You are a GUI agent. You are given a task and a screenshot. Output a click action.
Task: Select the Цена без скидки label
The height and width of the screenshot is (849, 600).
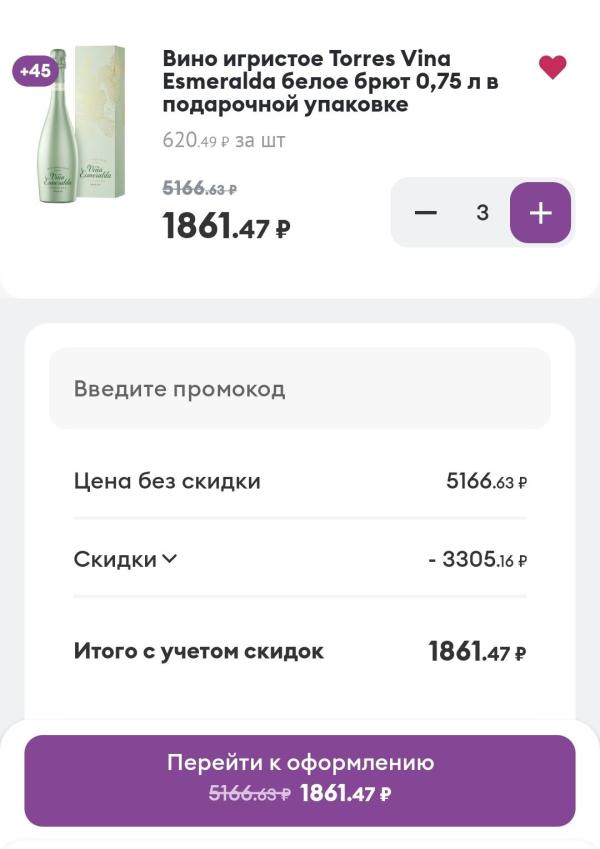click(167, 481)
